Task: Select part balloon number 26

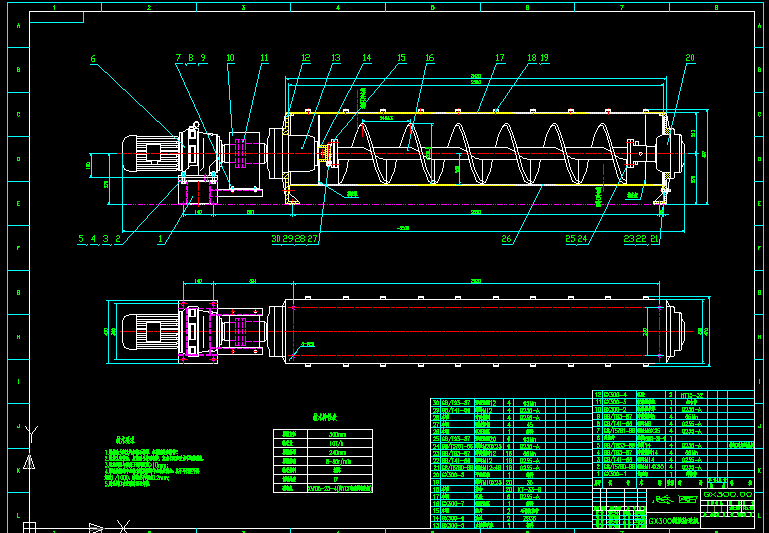Action: (507, 239)
